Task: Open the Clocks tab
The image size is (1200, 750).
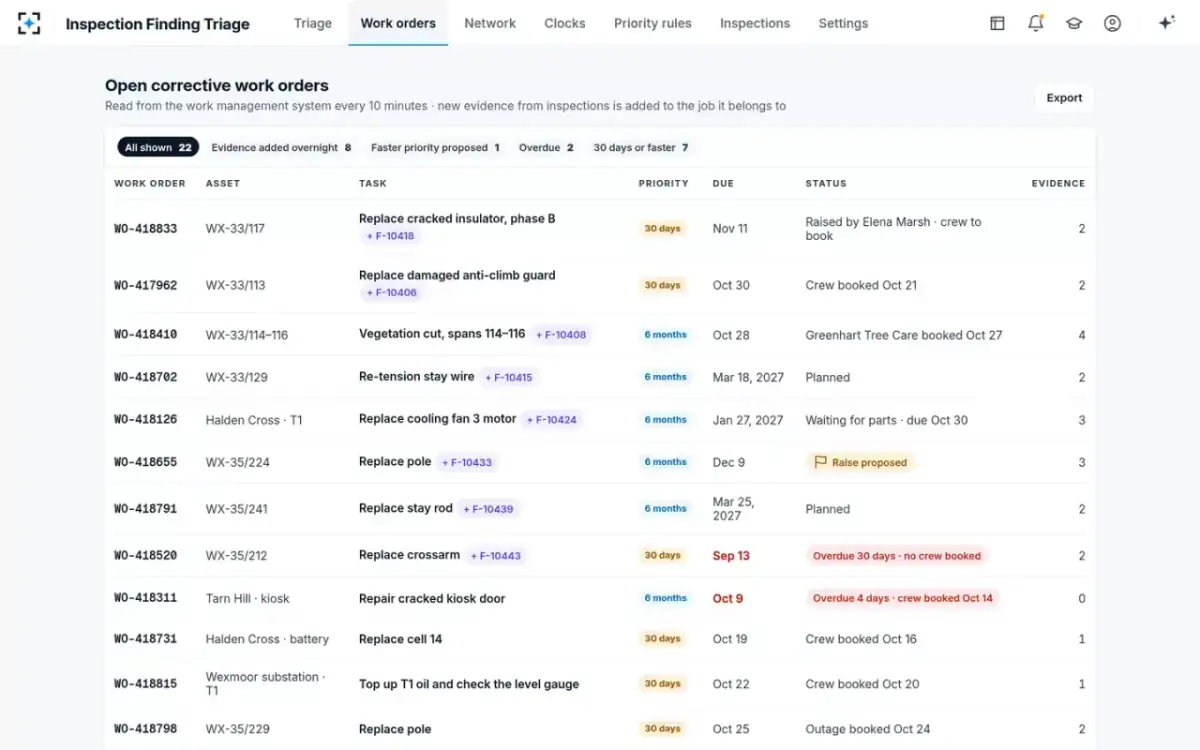Action: pyautogui.click(x=565, y=23)
